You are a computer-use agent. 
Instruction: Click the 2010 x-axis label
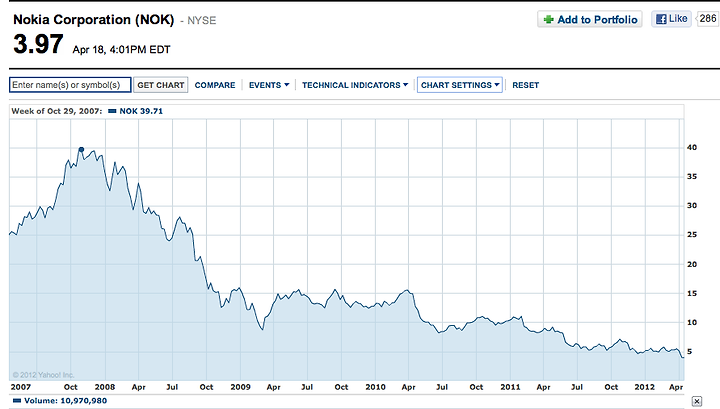click(375, 387)
